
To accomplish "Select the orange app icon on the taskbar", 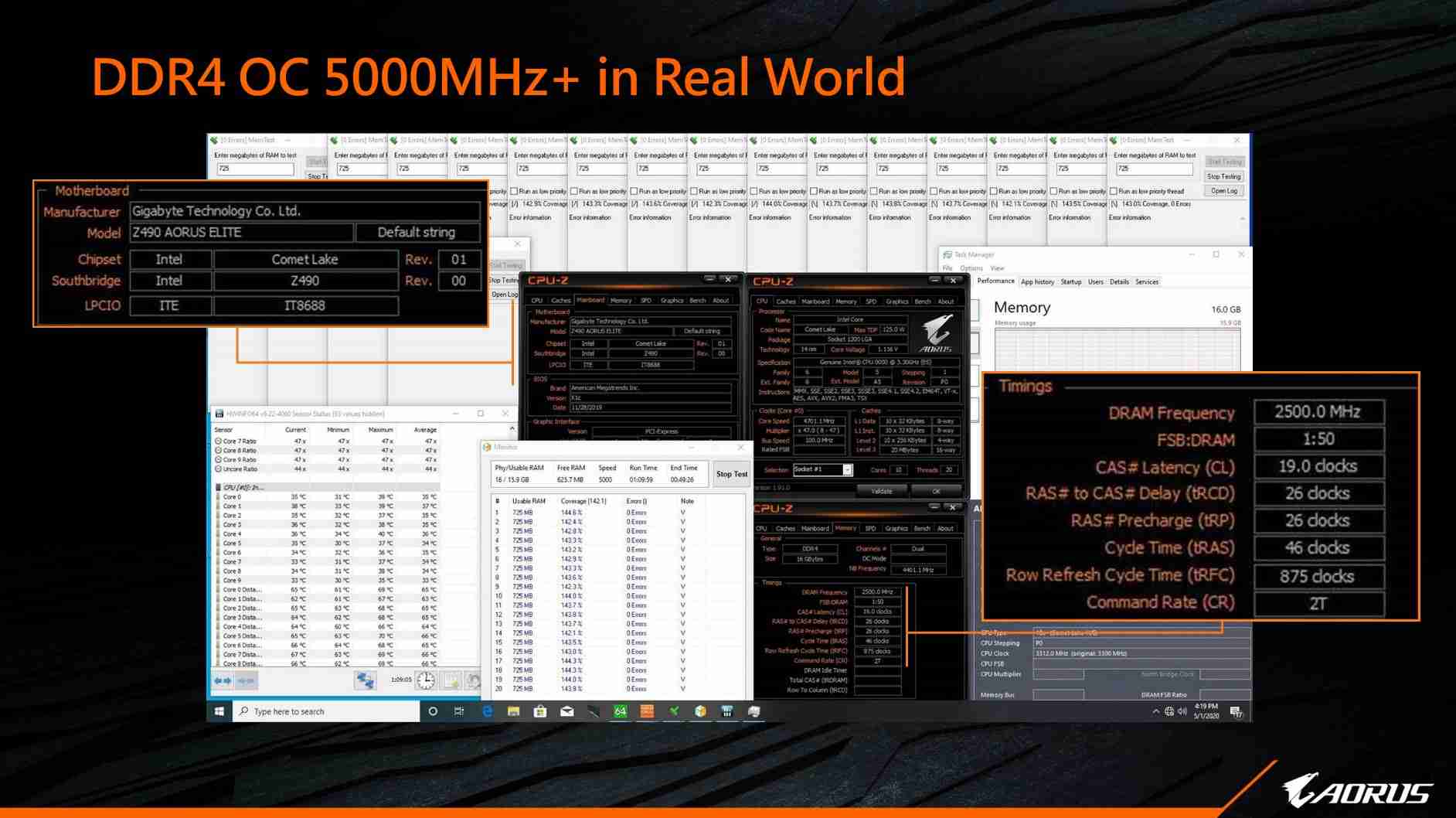I will (647, 711).
